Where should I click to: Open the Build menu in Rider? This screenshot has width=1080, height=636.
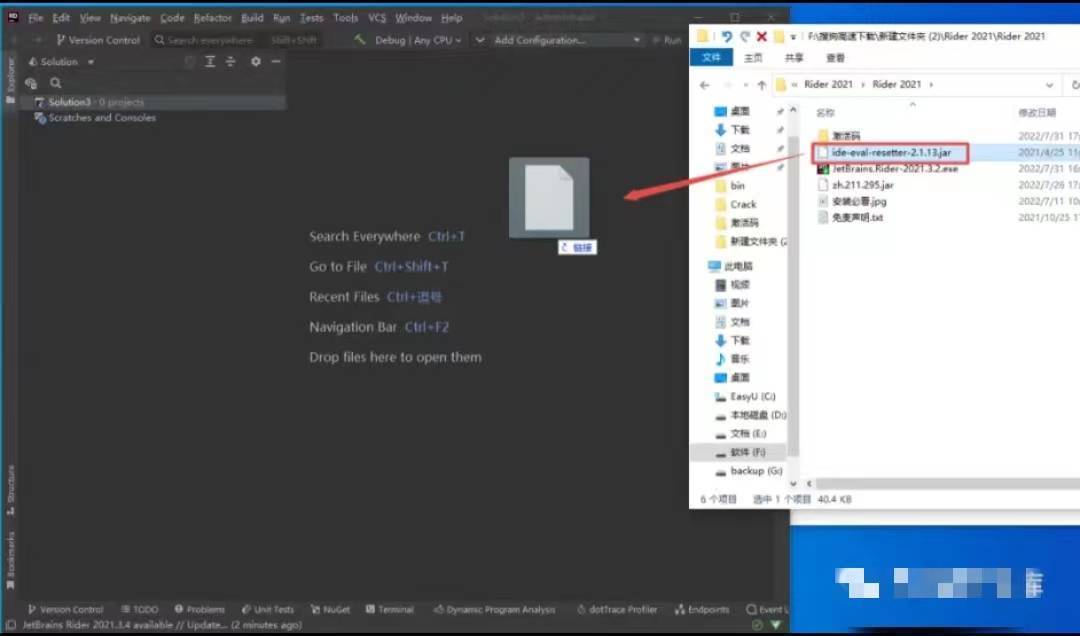point(252,18)
